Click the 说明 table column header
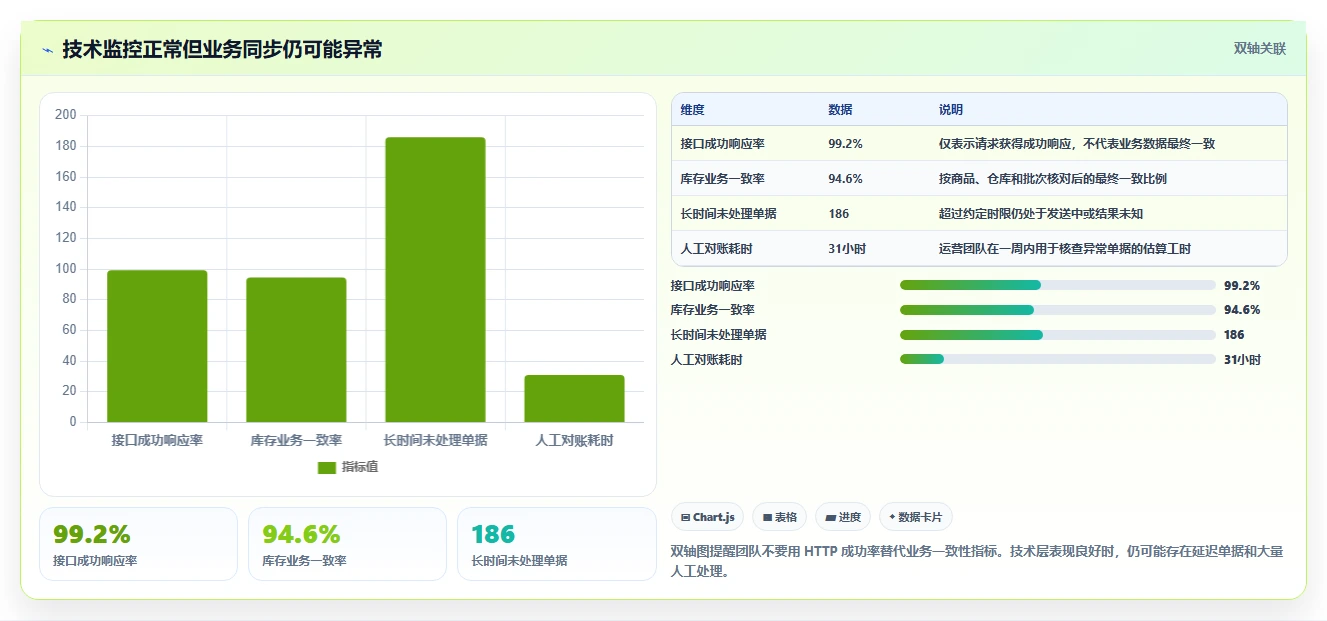Screen dimensions: 1327x621 coord(950,110)
